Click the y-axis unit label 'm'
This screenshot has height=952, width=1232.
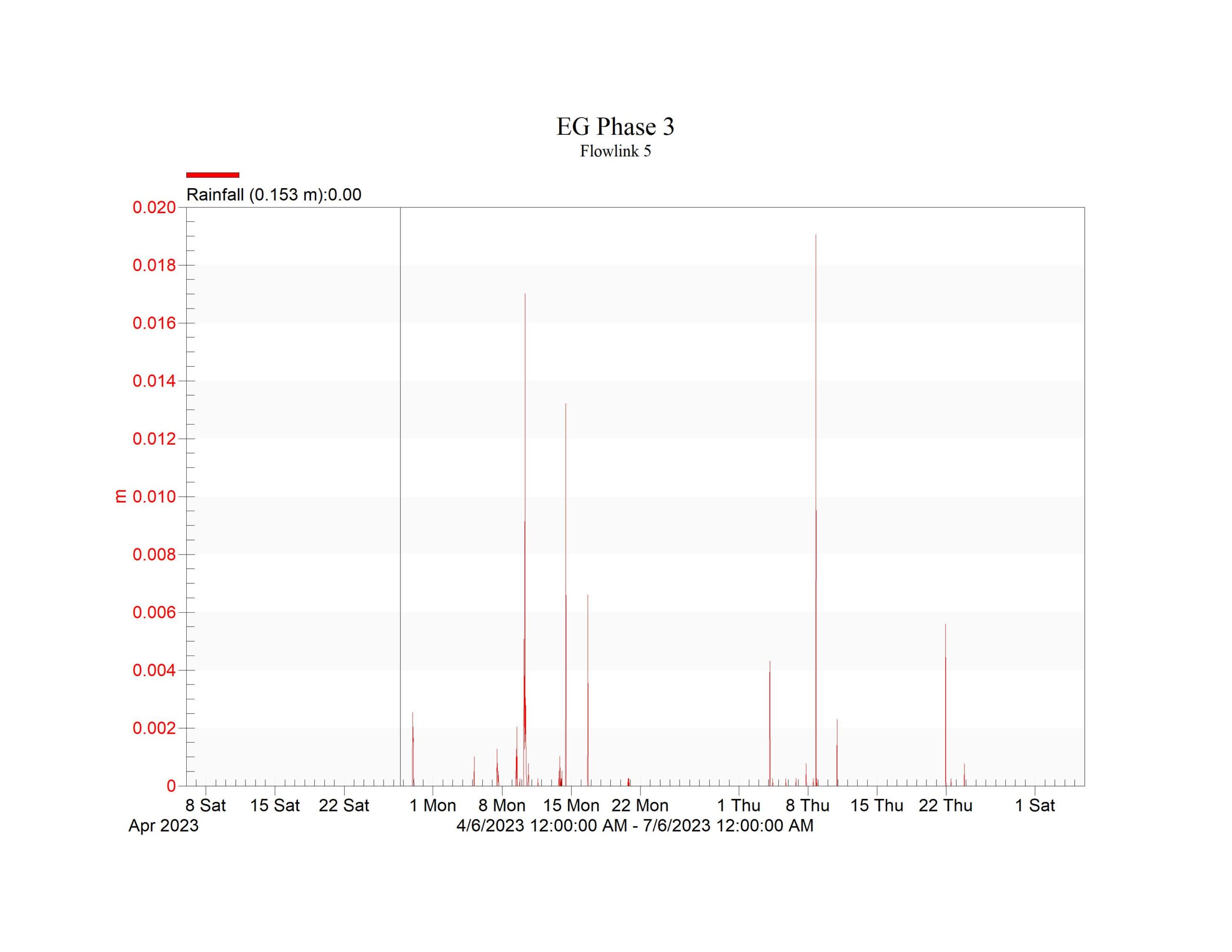(x=120, y=496)
